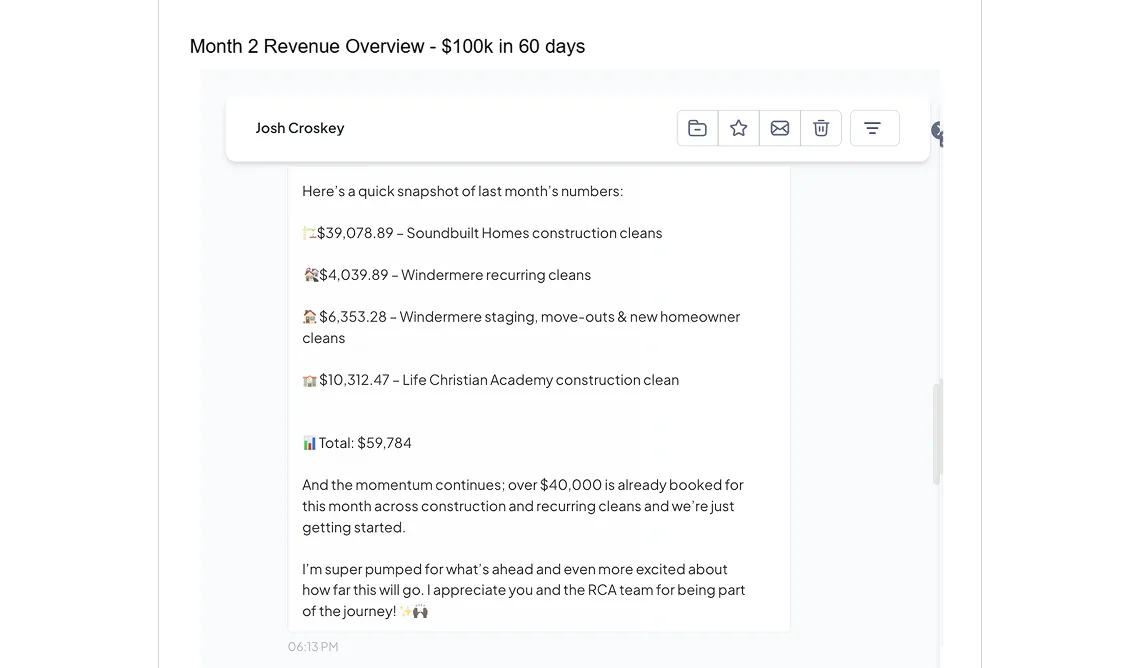Star the Josh Croskey conversation
Screen dimensions: 1140x668
[739, 128]
